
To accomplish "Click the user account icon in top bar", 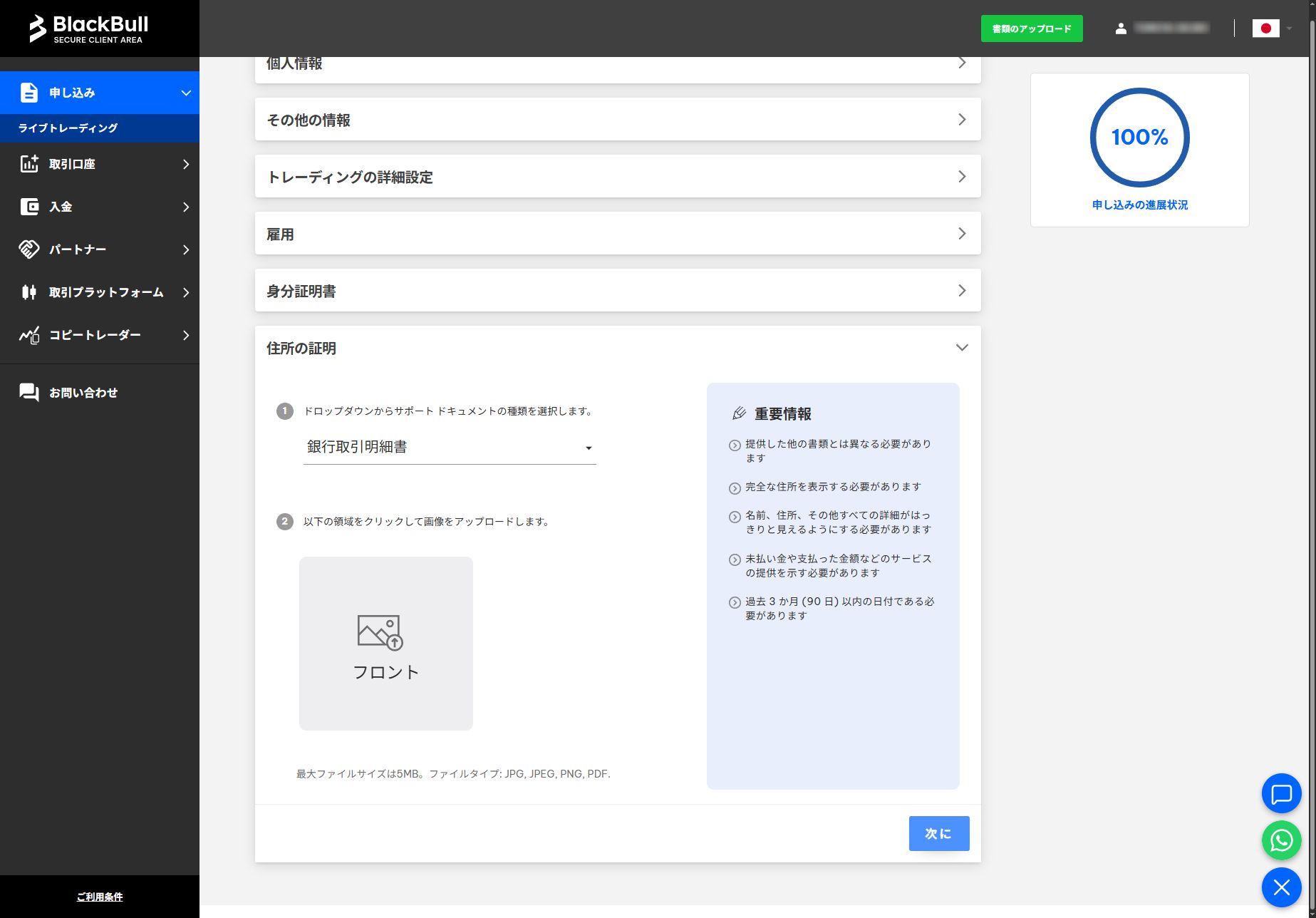I will (x=1121, y=28).
